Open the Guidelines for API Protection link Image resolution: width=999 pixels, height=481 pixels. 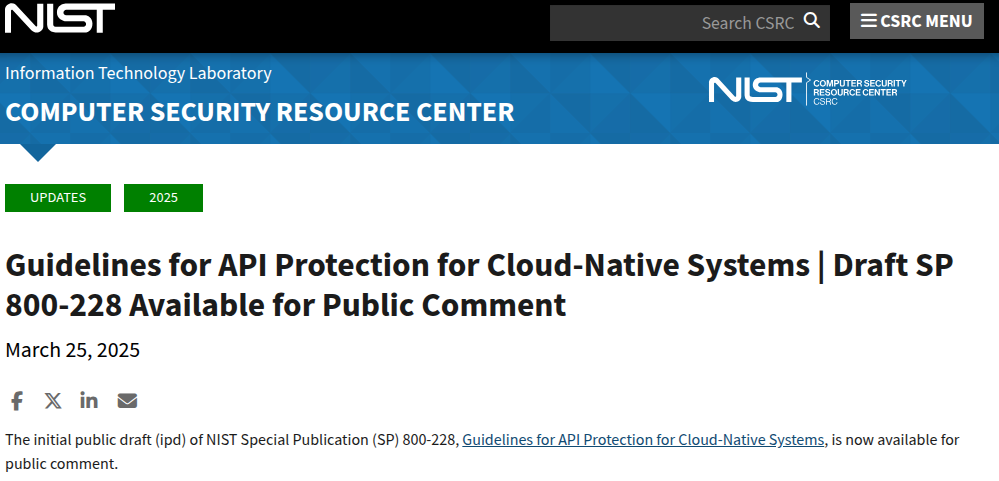(643, 440)
